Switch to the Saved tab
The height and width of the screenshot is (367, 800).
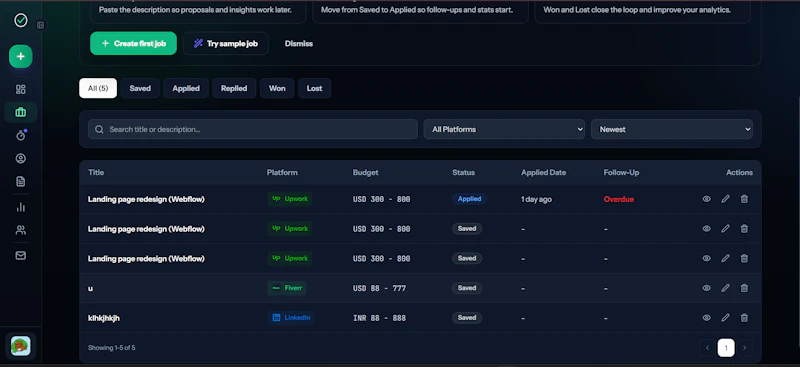tap(140, 88)
